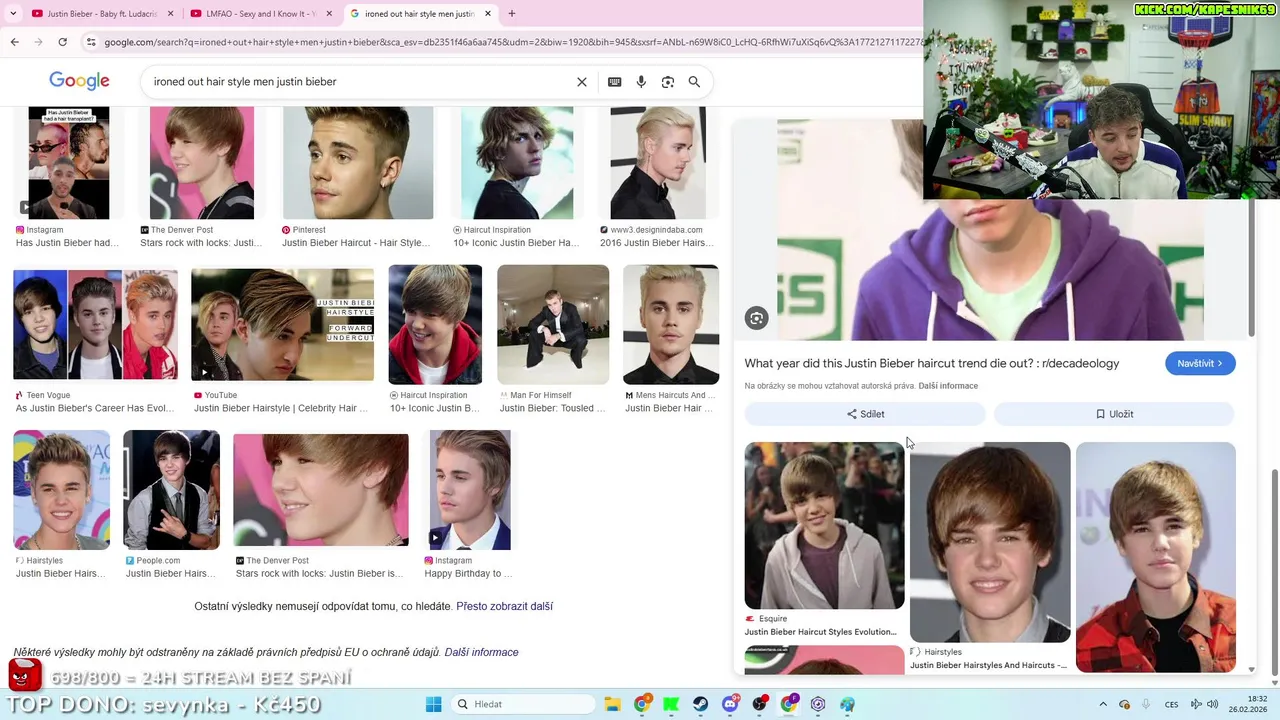Open the r/decadeology result title

point(932,363)
